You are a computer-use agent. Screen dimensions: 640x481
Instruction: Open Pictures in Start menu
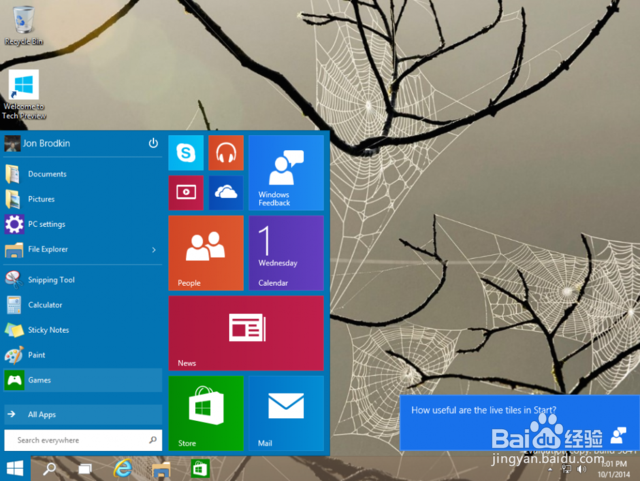tap(83, 199)
